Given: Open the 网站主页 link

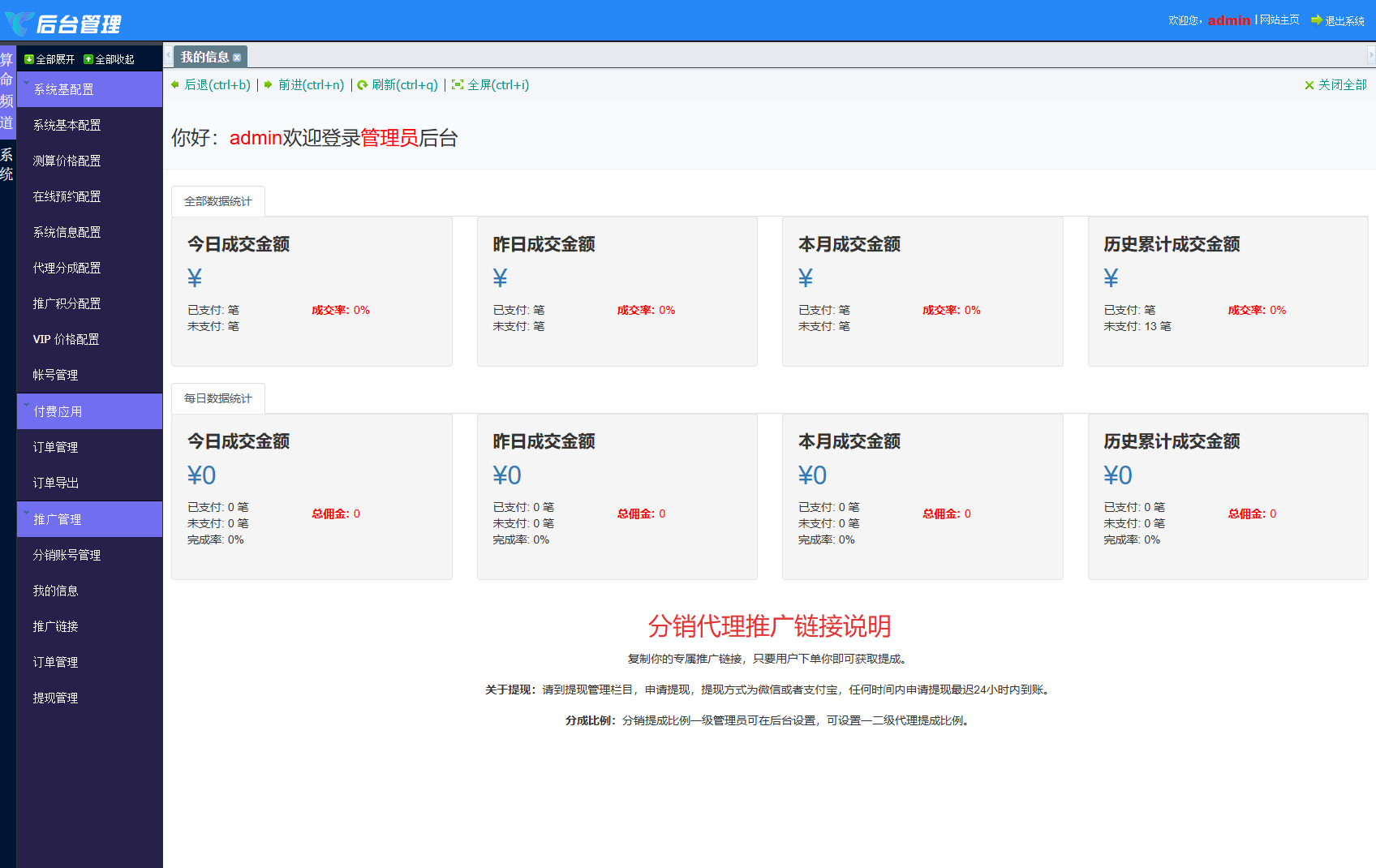Looking at the screenshot, I should pyautogui.click(x=1279, y=19).
